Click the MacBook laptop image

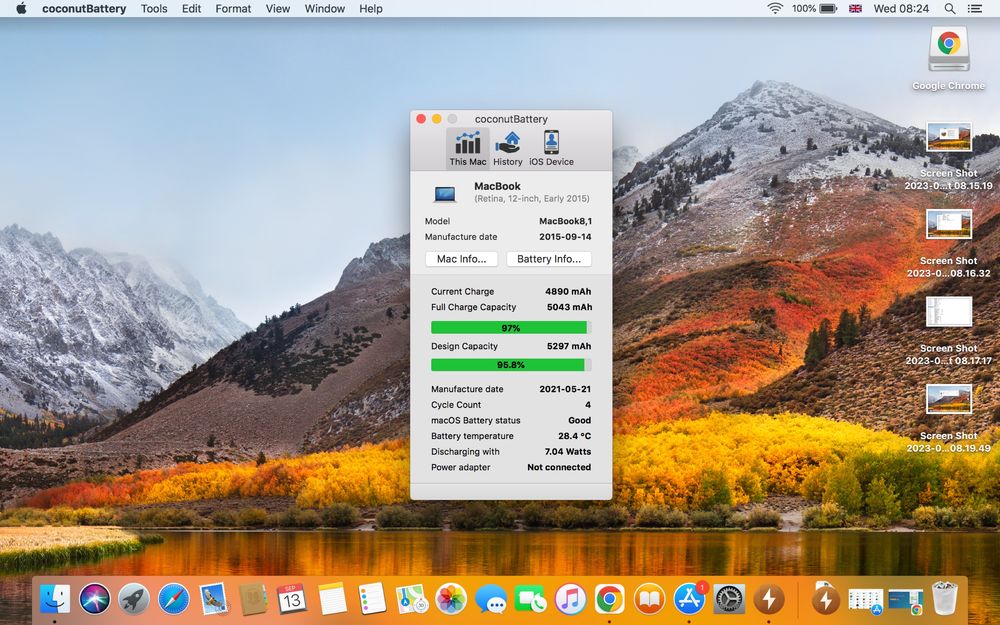click(x=445, y=193)
